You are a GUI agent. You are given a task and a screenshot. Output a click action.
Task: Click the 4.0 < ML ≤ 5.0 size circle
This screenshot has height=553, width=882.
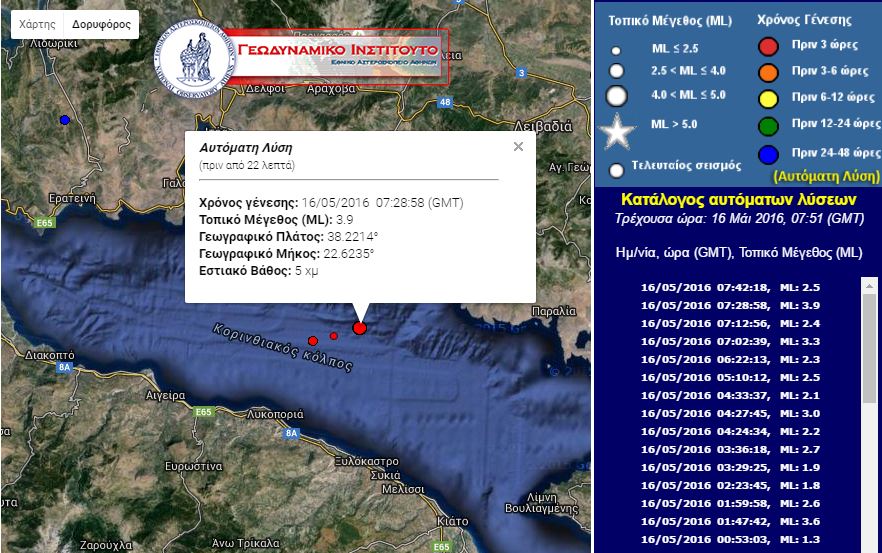617,97
